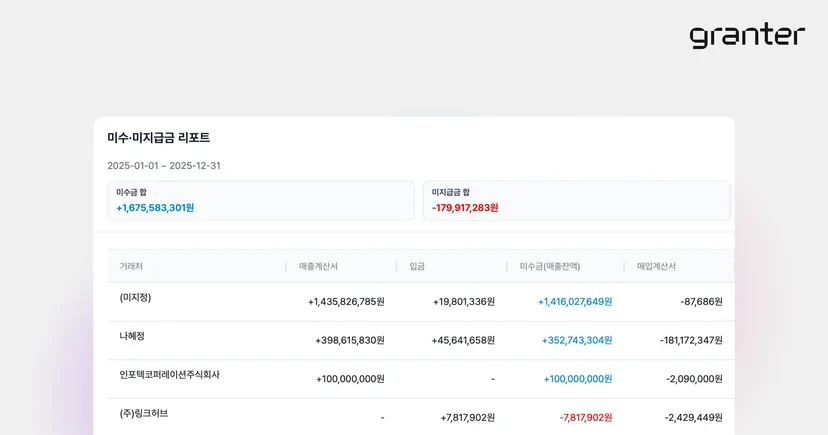The image size is (828, 435).
Task: Click the -179,917,283원 total value
Action: [465, 208]
